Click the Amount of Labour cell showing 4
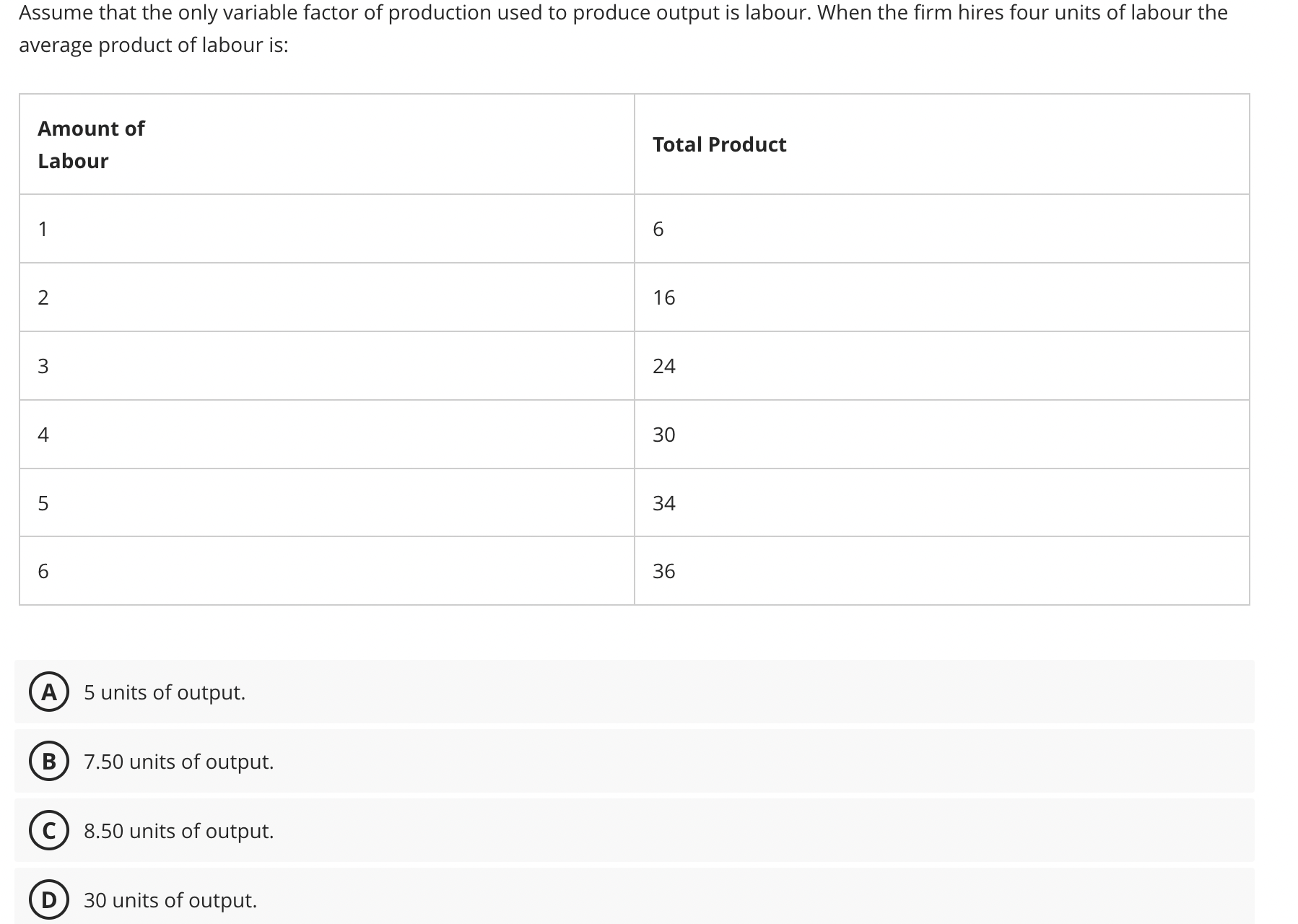 point(43,435)
